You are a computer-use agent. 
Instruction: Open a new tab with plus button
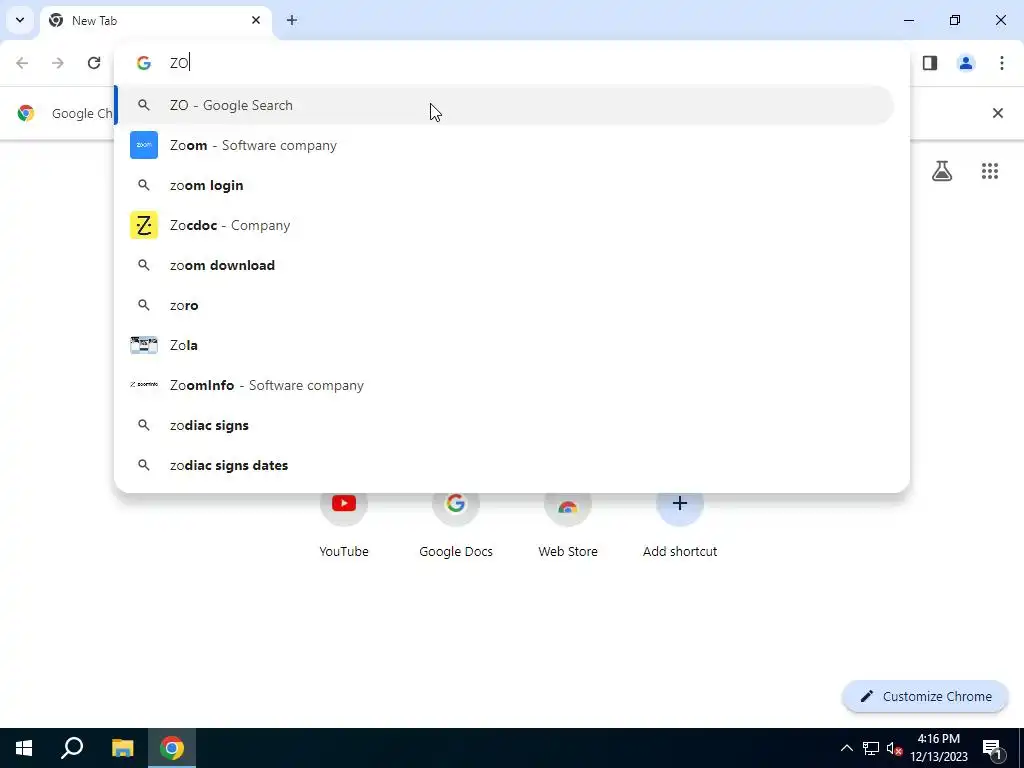[x=292, y=20]
